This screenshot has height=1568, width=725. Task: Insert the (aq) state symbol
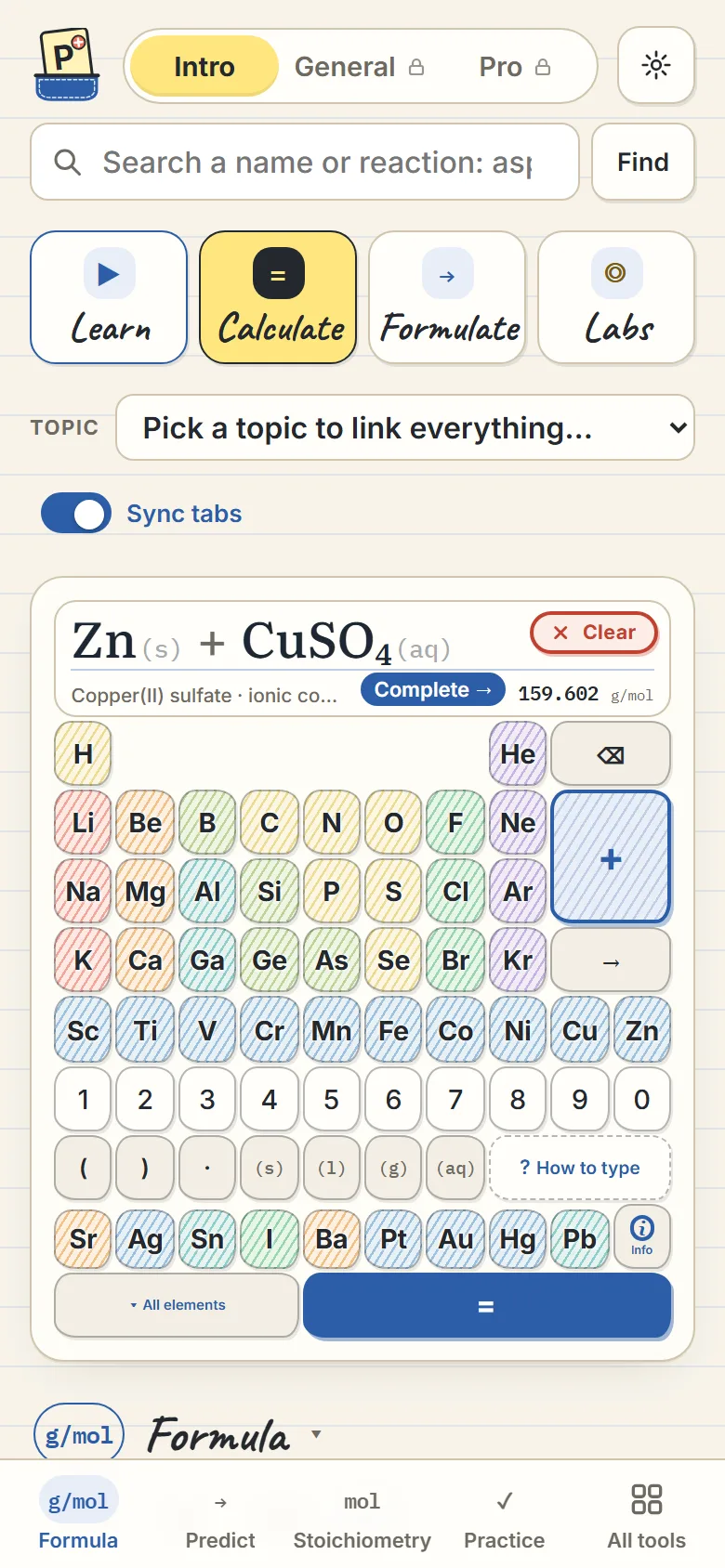click(455, 1168)
